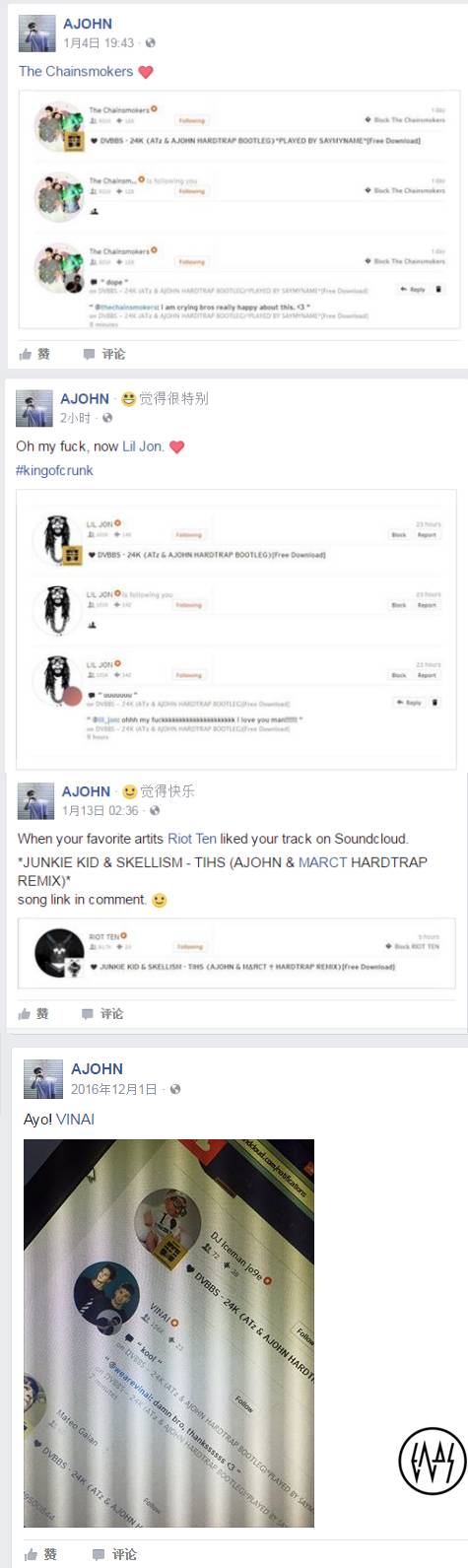The height and width of the screenshot is (1568, 468).
Task: Click the feeling-special emoji on second post
Action: (x=128, y=399)
